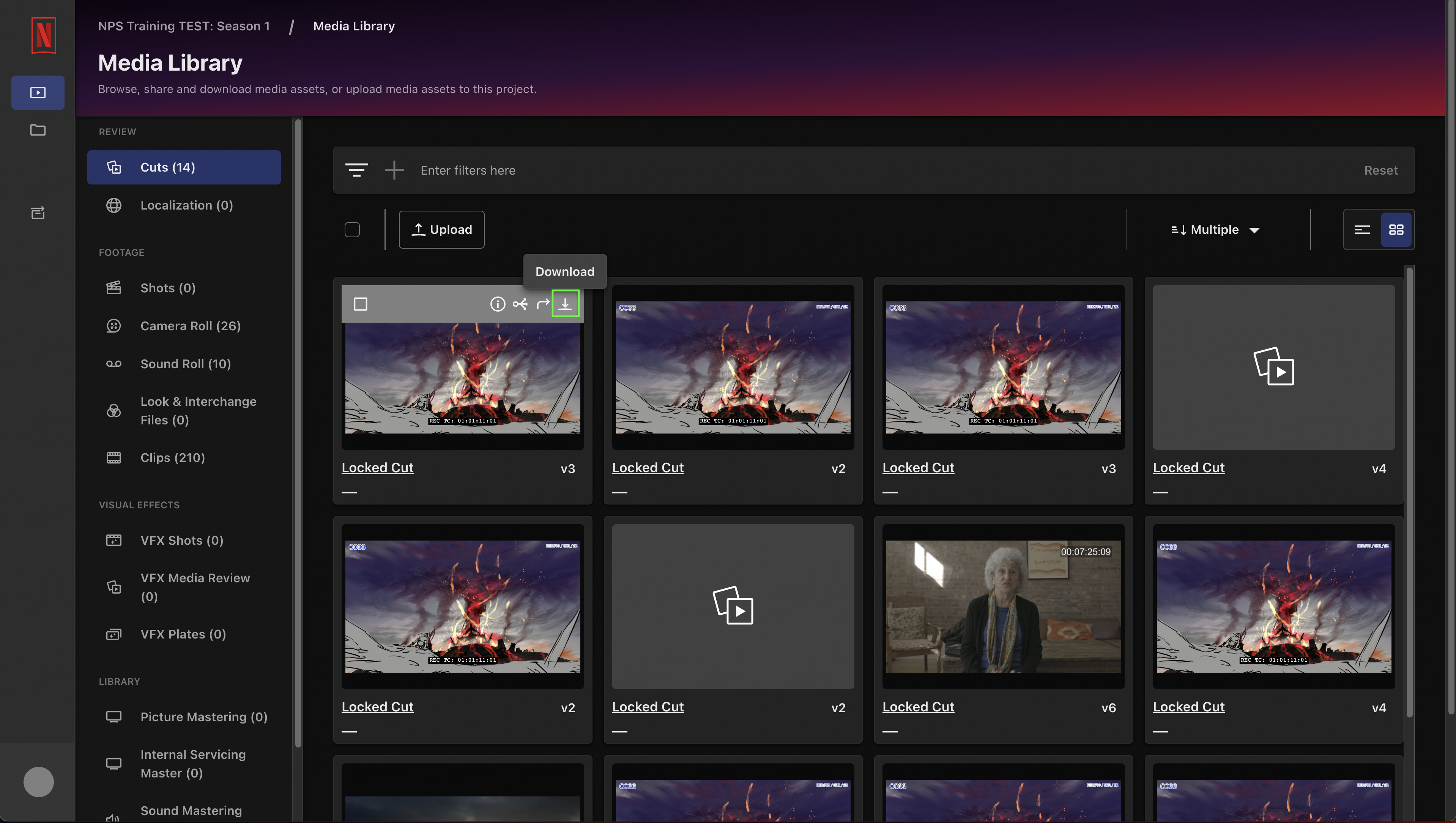Go to NPS Training TEST: Season 1 breadcrumb
This screenshot has height=823, width=1456.
tap(184, 26)
